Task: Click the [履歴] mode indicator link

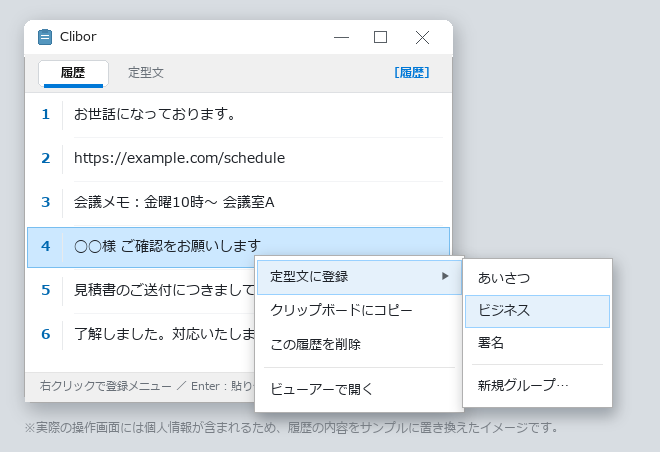Action: [x=412, y=73]
